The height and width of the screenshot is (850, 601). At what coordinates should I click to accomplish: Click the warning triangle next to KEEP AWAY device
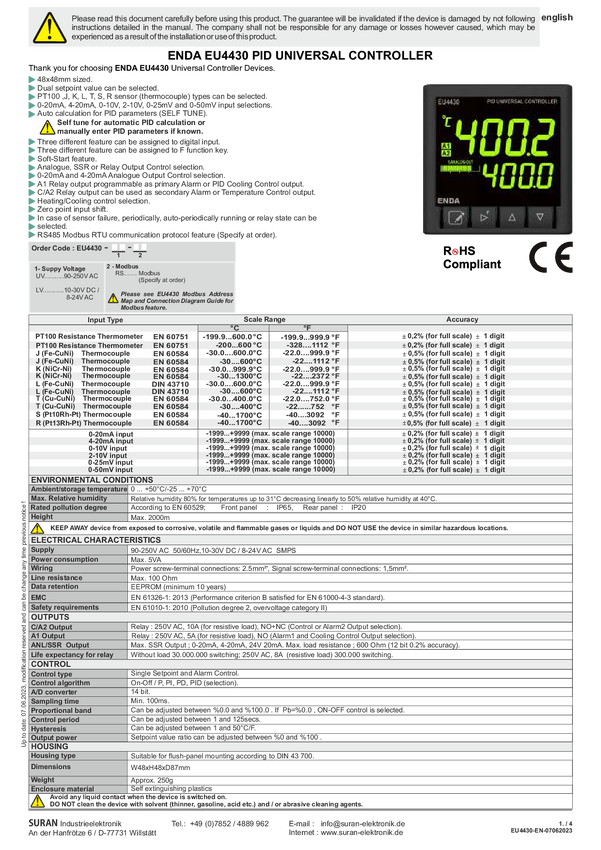[x=37, y=529]
